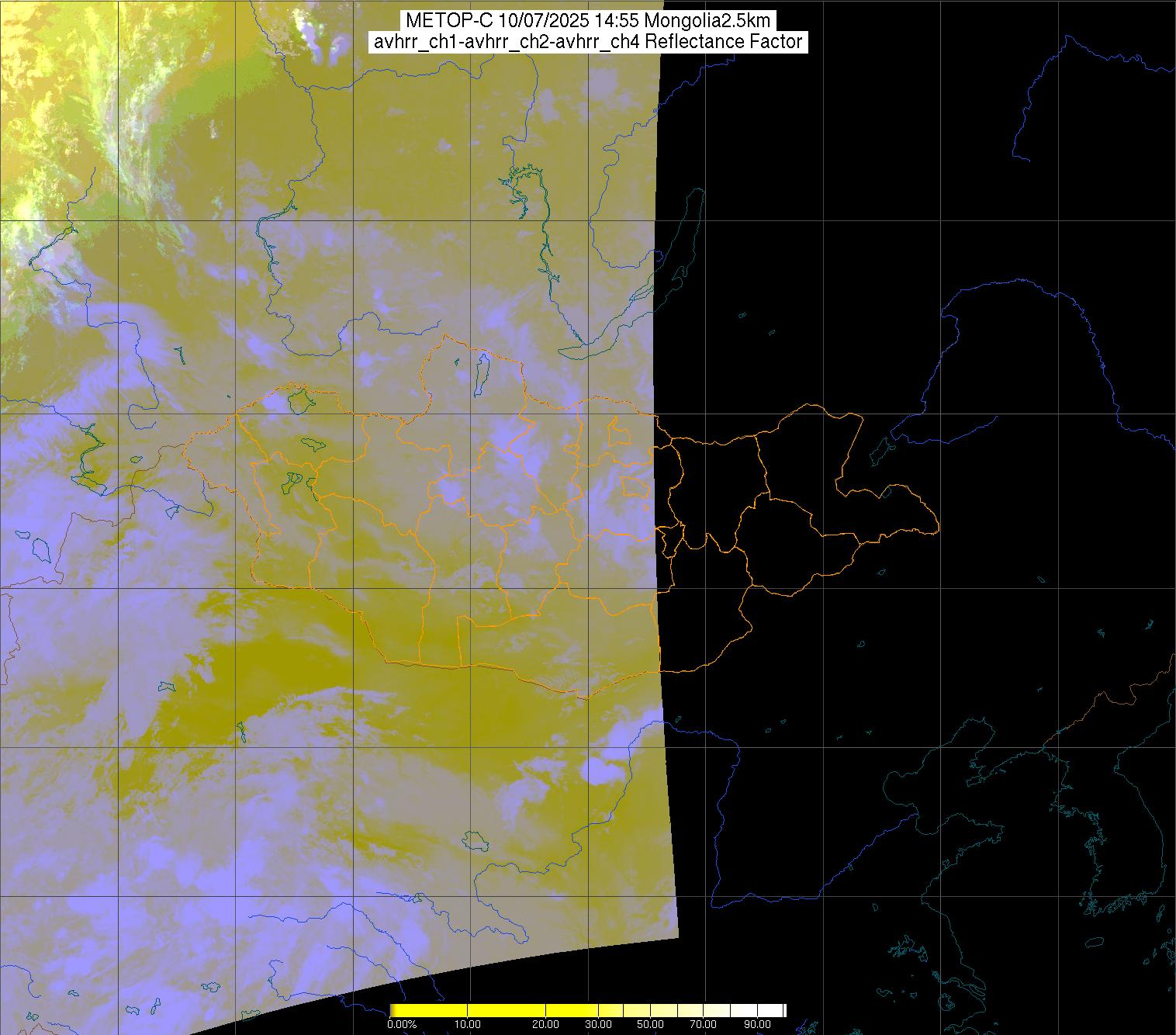Click the reflectance factor color scale bar

point(588,1010)
